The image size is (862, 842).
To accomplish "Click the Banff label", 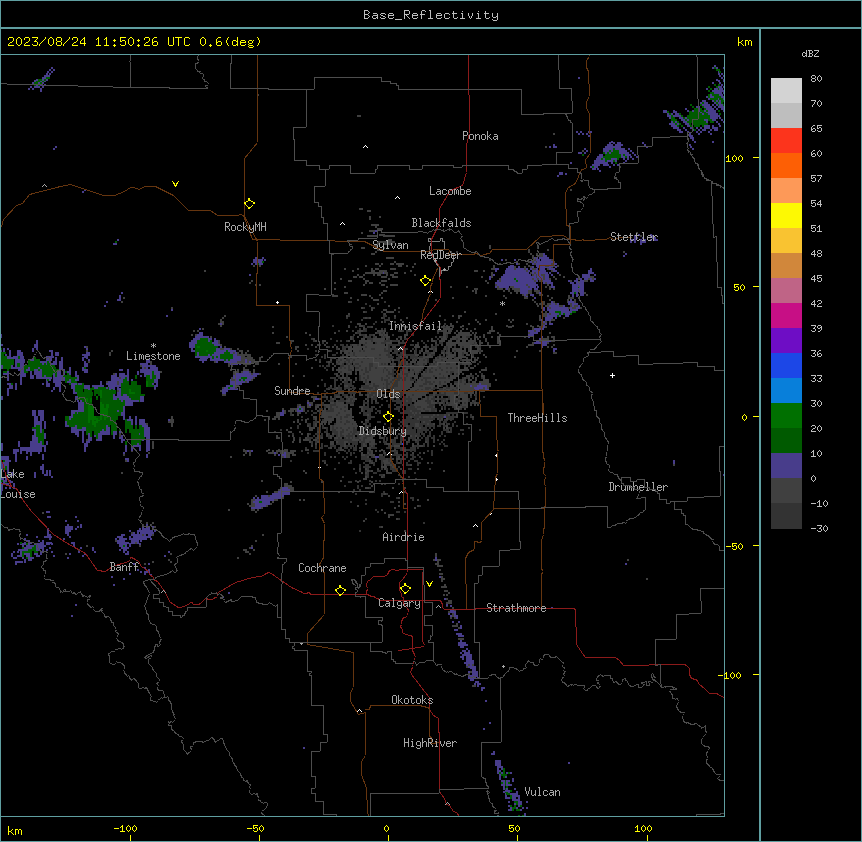I will [124, 567].
